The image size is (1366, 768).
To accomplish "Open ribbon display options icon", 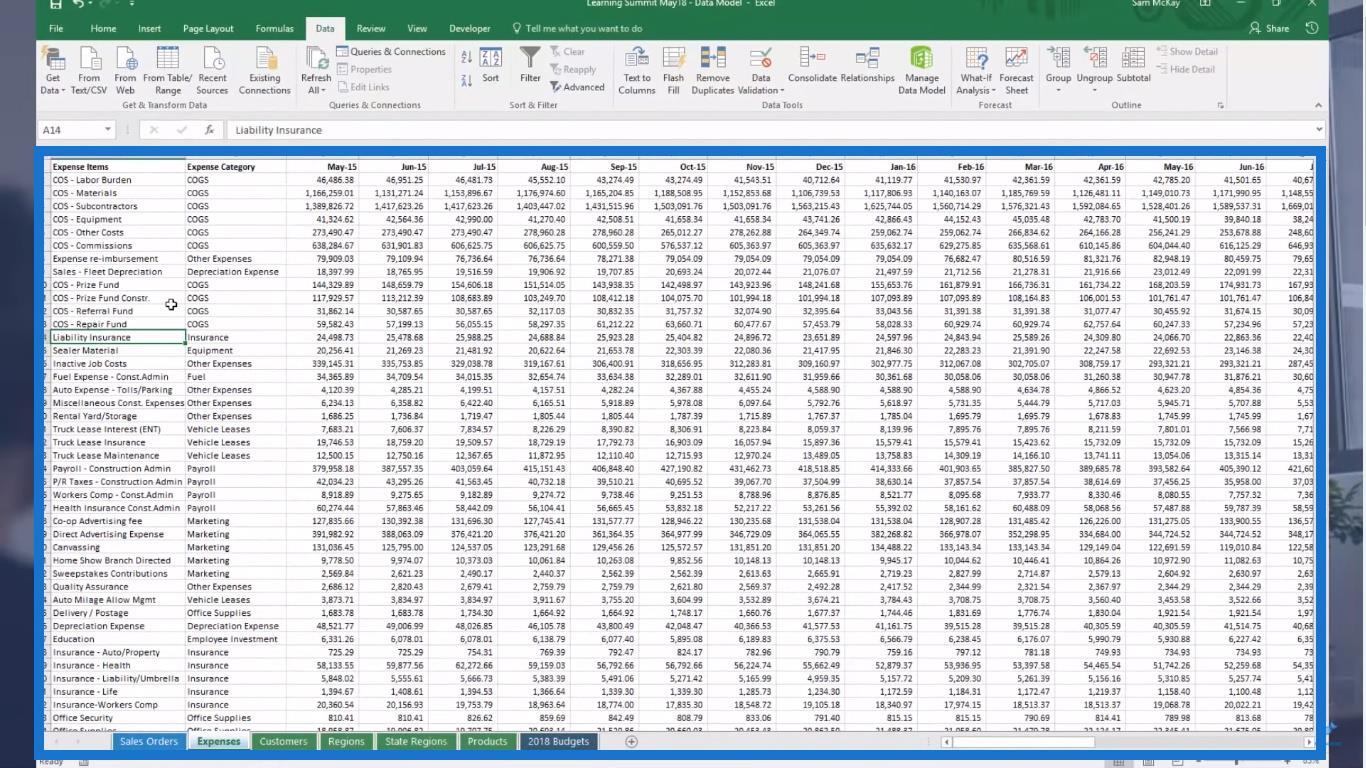I will (x=1205, y=3).
